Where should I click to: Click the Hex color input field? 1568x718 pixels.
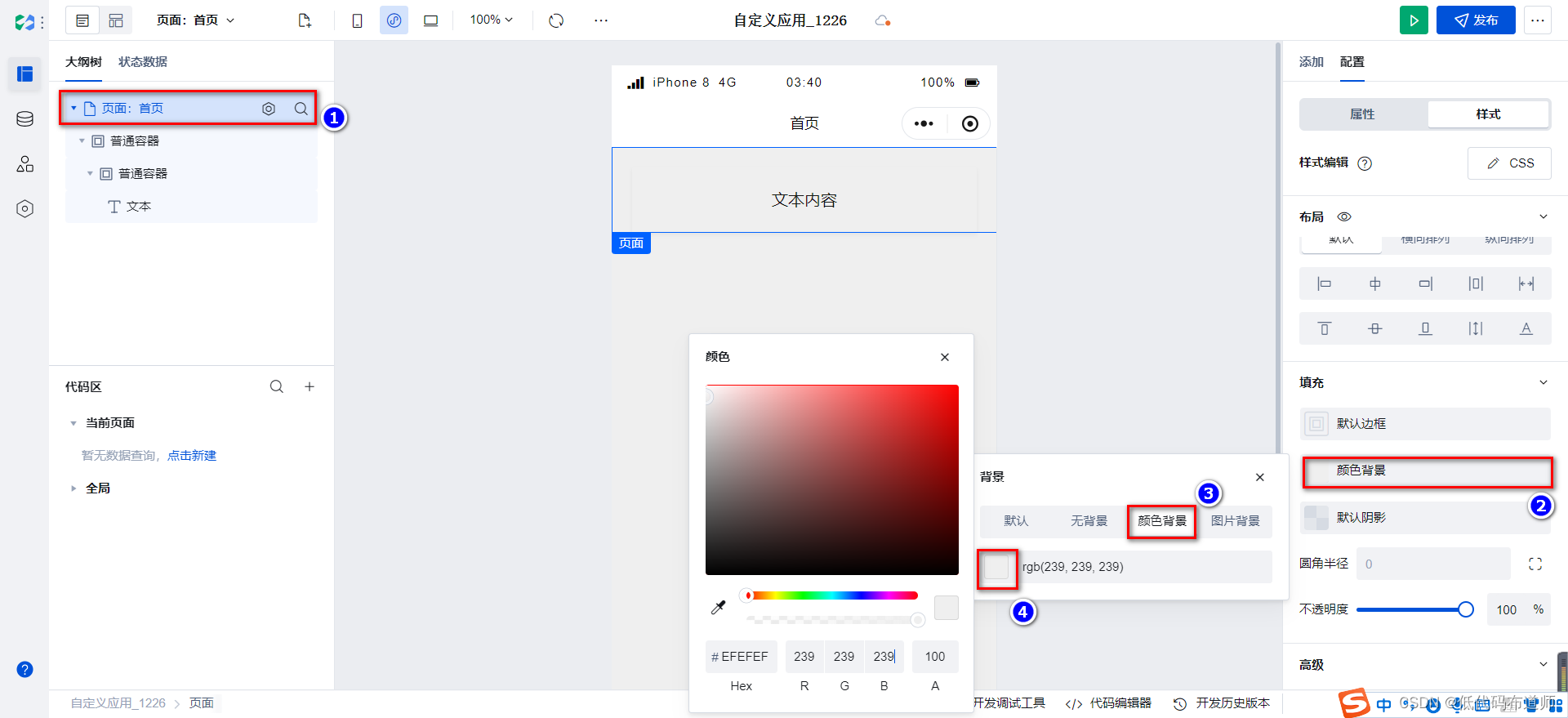click(742, 657)
